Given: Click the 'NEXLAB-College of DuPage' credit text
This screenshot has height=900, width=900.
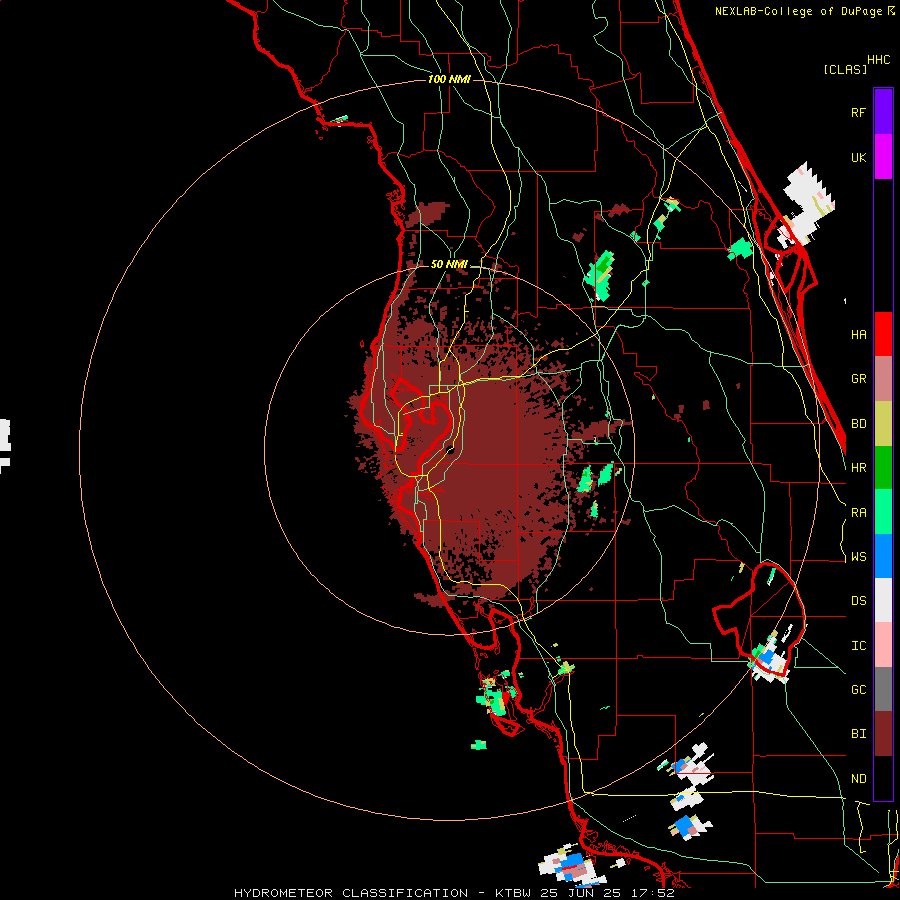Looking at the screenshot, I should point(800,11).
